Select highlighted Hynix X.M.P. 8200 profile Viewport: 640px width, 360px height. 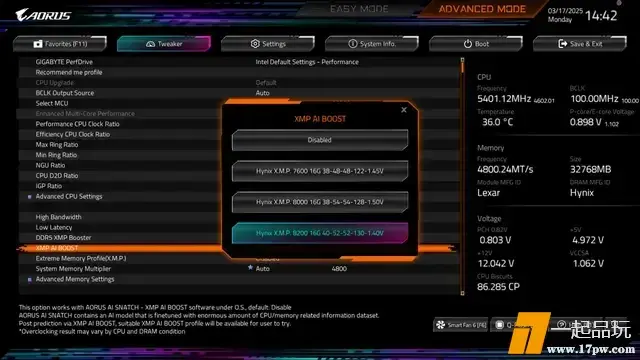tap(320, 233)
